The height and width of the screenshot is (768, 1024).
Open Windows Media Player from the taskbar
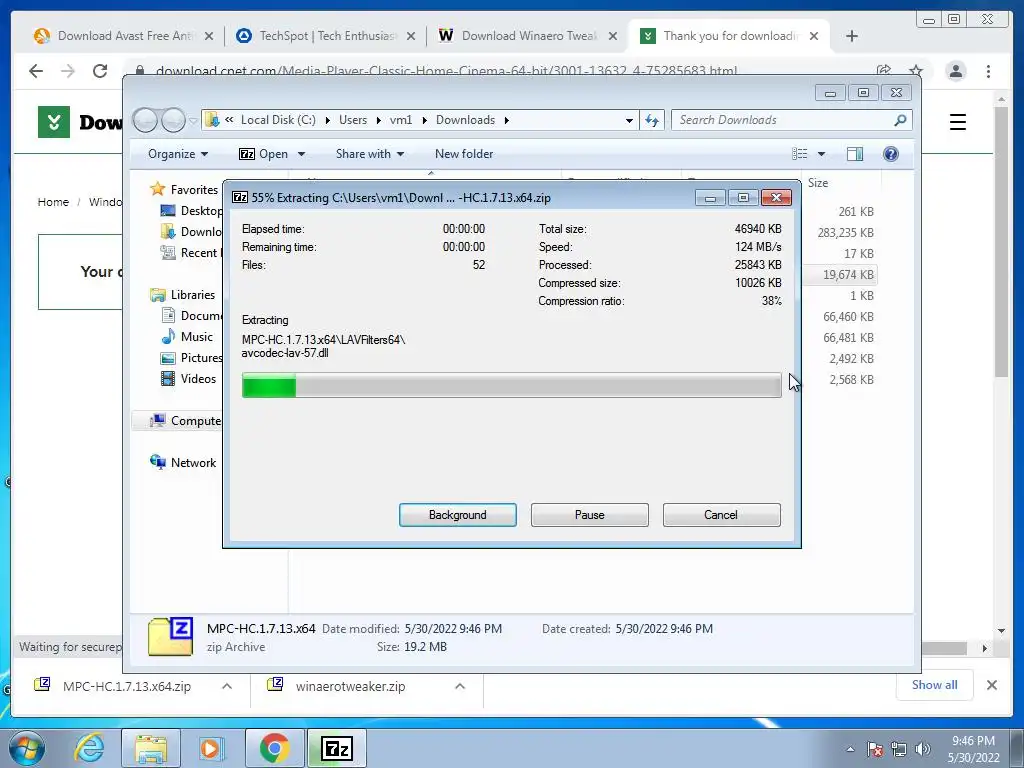211,748
